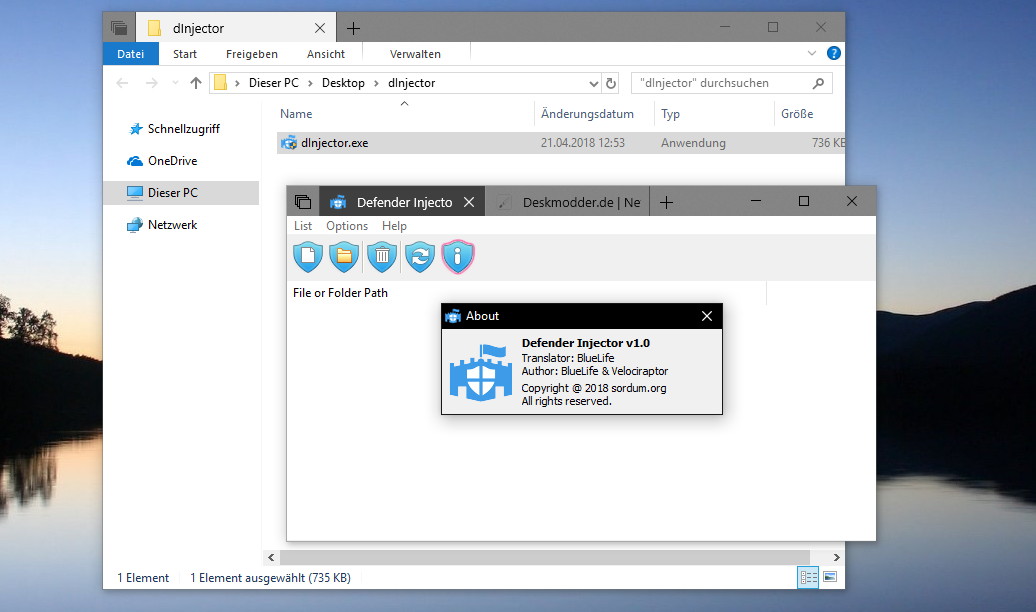This screenshot has height=612, width=1036.
Task: Expand the chevron after Dieser PC breadcrumb
Action: pyautogui.click(x=310, y=83)
